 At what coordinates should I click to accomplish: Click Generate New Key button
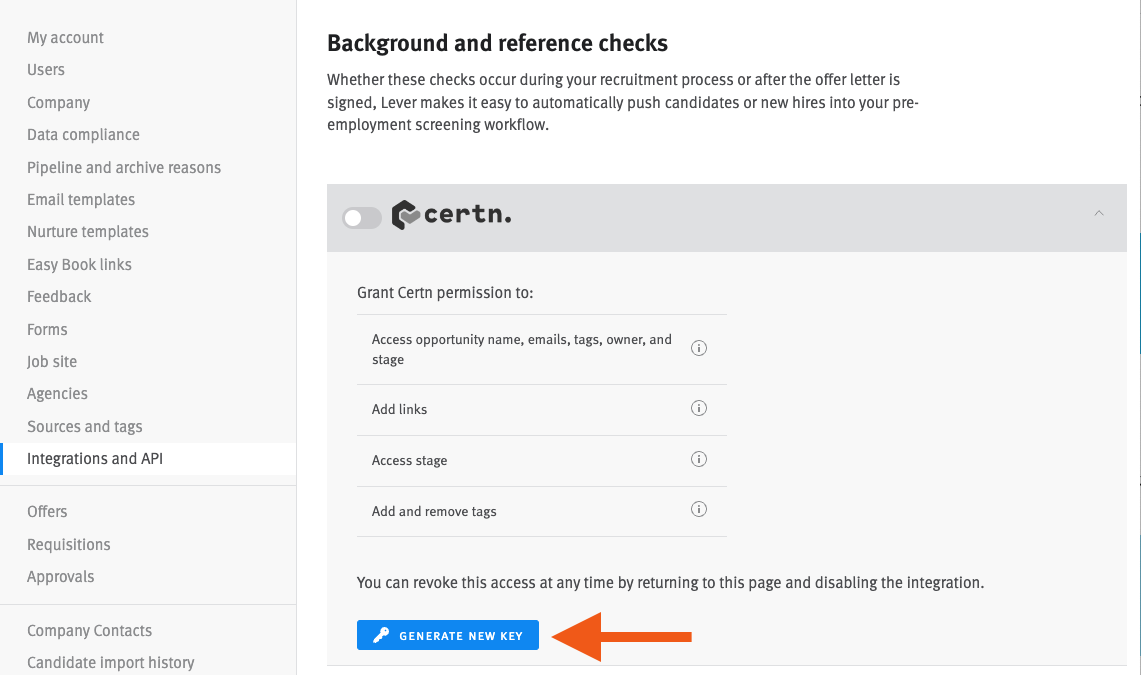click(448, 635)
